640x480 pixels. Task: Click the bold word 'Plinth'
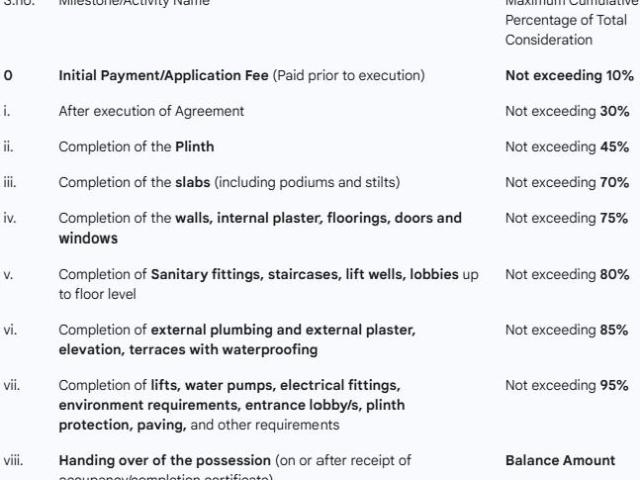click(x=195, y=147)
